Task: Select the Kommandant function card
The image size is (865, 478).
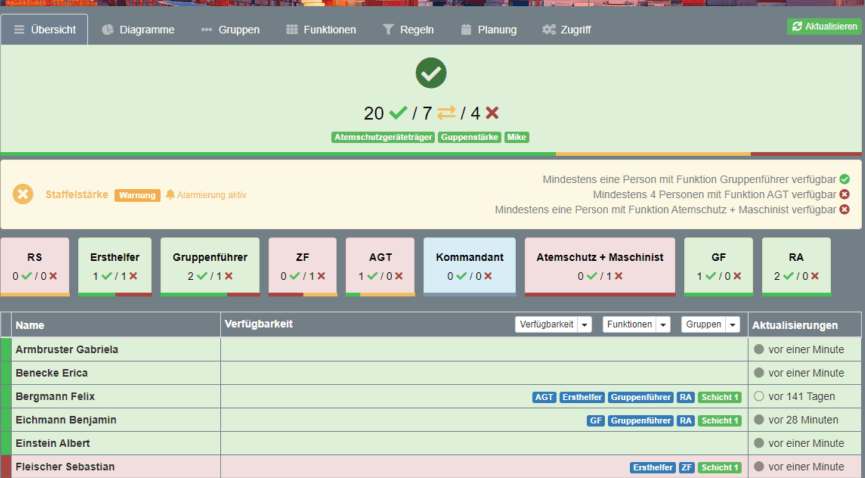Action: (x=469, y=266)
